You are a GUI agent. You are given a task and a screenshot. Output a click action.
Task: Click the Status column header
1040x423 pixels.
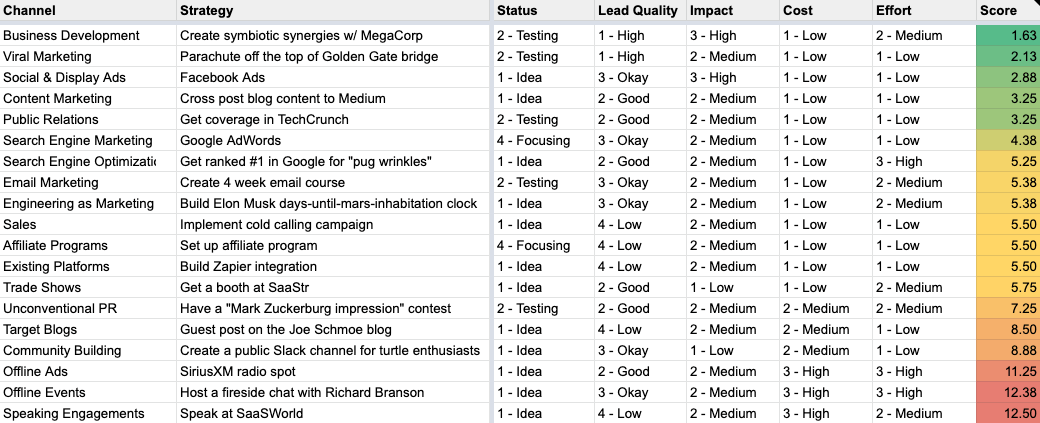517,10
